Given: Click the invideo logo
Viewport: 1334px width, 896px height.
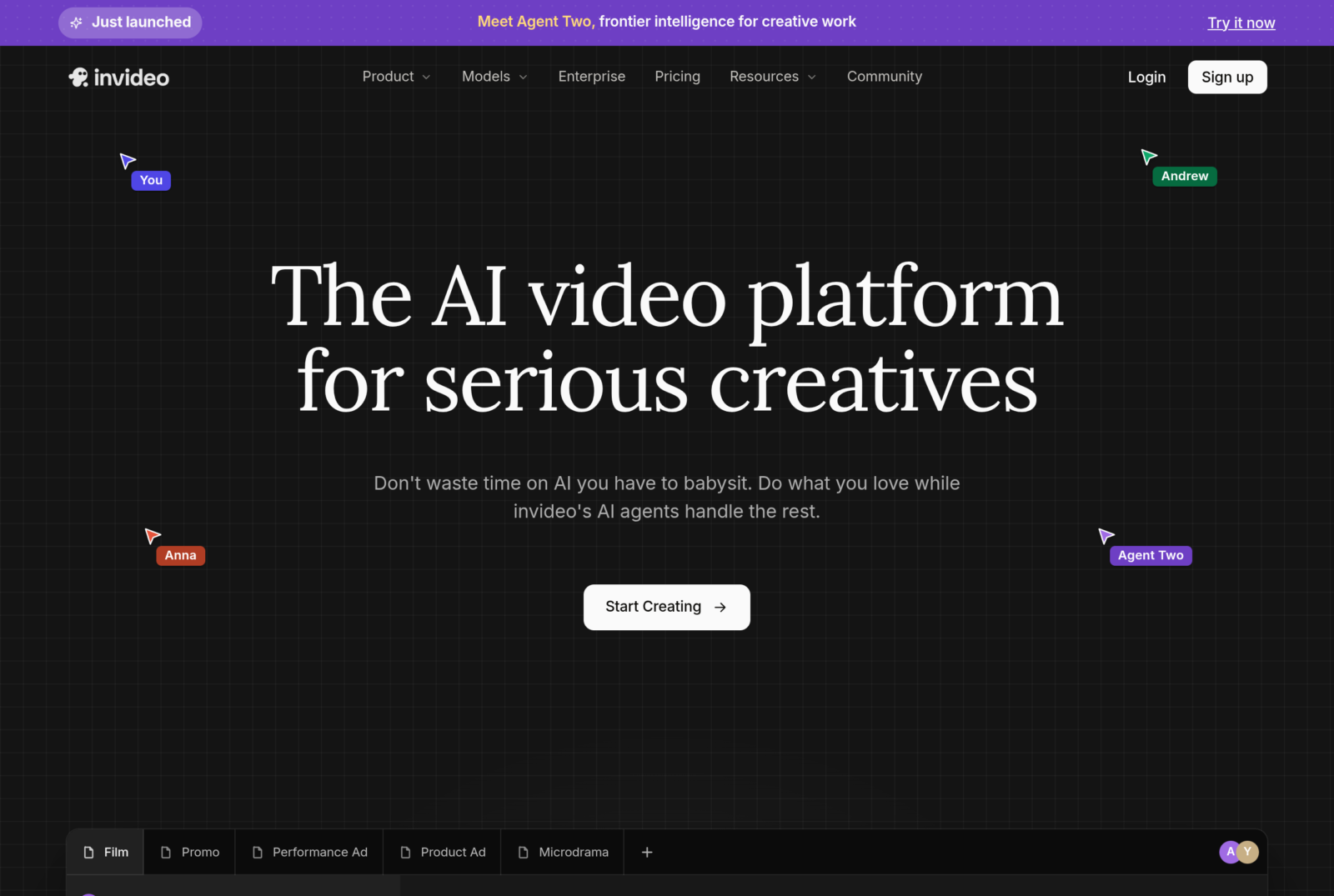Looking at the screenshot, I should pos(118,78).
